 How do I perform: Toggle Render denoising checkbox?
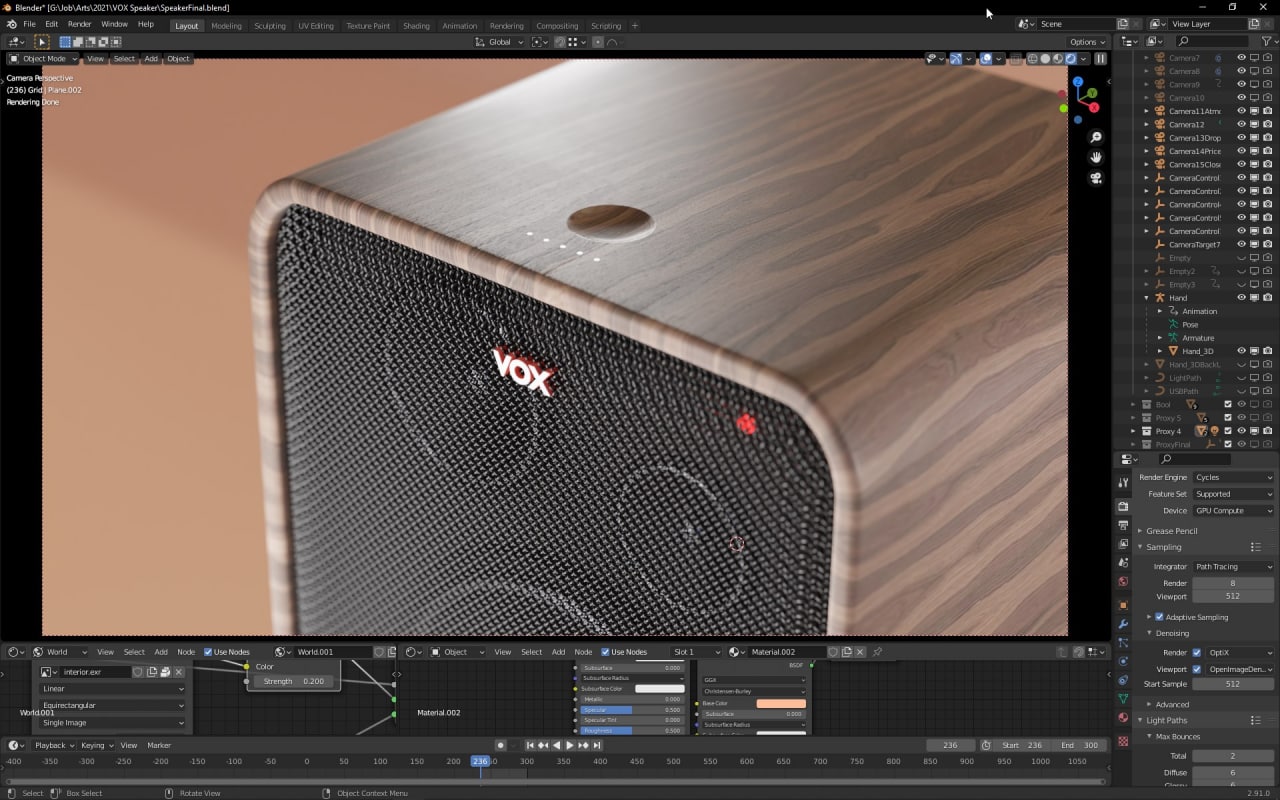pyautogui.click(x=1197, y=653)
